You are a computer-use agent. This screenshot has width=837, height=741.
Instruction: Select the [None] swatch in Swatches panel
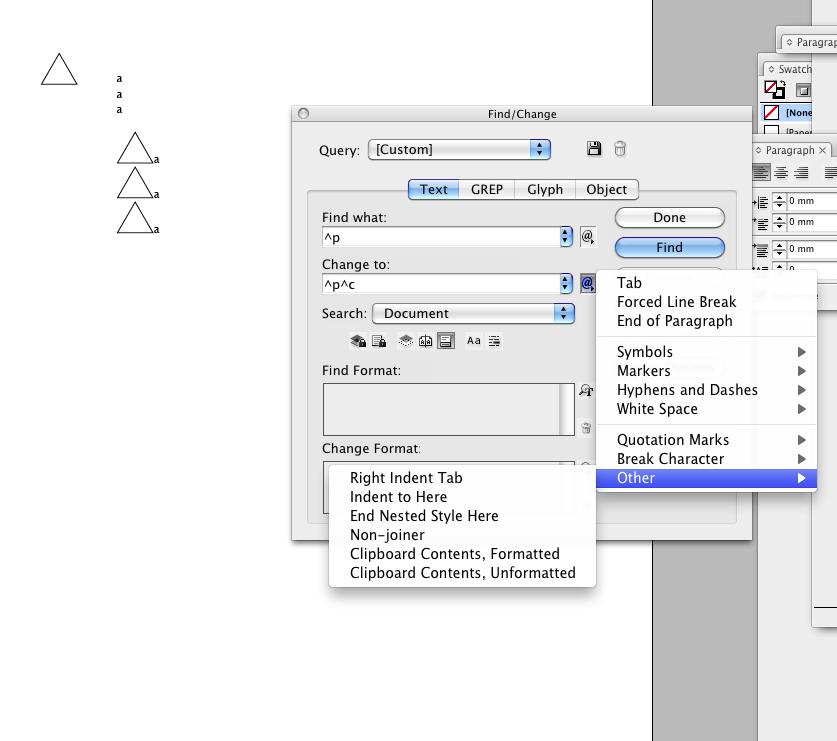tap(787, 113)
